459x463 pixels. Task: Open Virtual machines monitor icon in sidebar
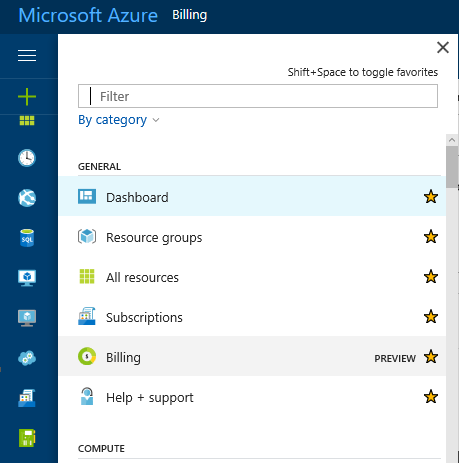coord(27,278)
